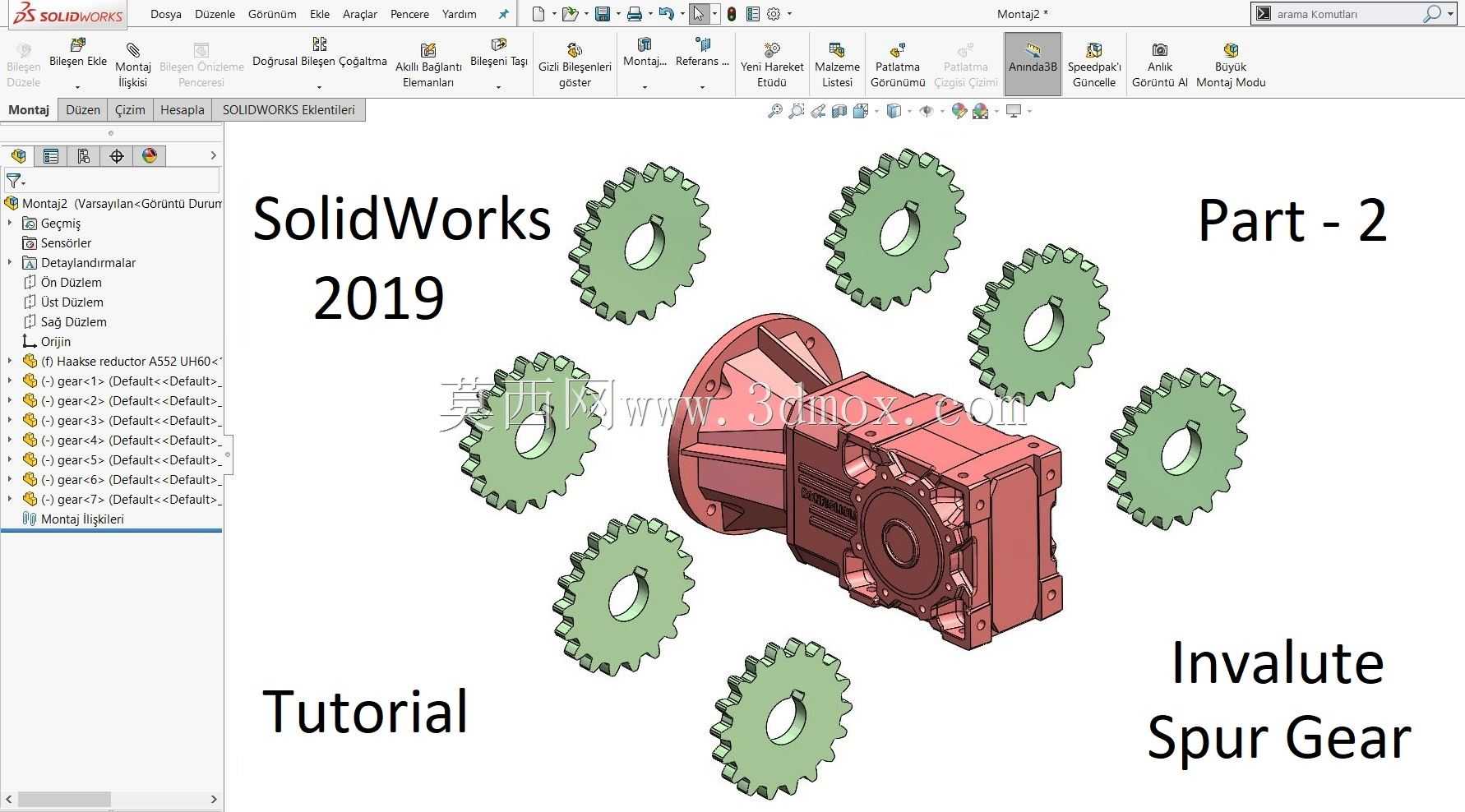Click the Rebuild traffic light icon
The image size is (1465, 812).
point(732,14)
